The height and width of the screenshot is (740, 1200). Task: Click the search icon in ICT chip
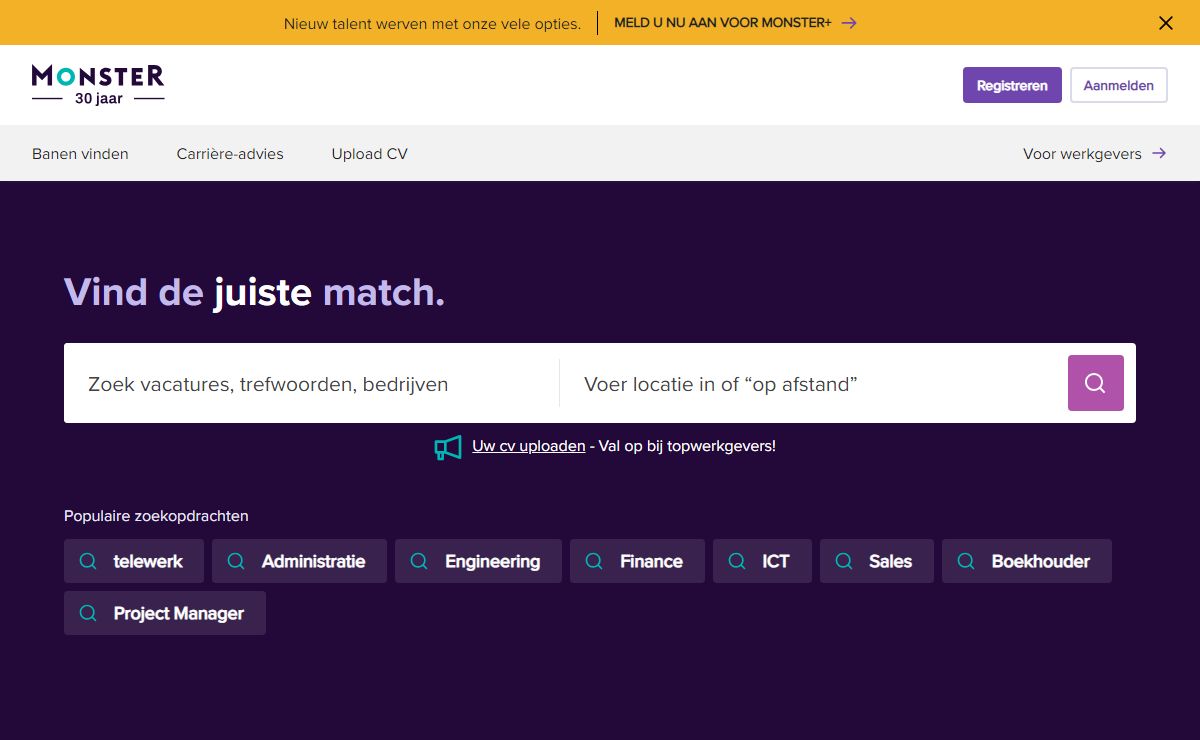click(737, 561)
